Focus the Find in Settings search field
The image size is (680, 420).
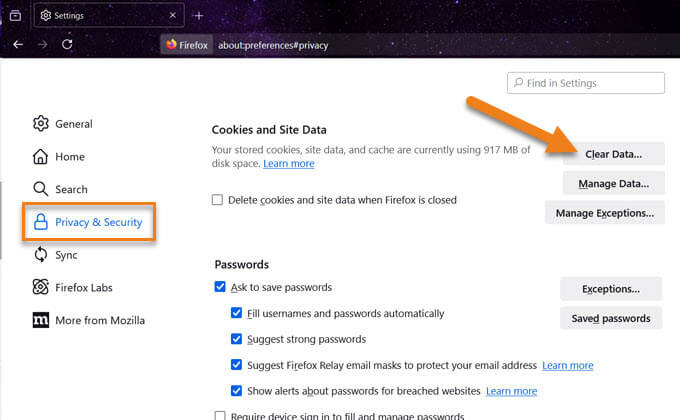pyautogui.click(x=585, y=83)
